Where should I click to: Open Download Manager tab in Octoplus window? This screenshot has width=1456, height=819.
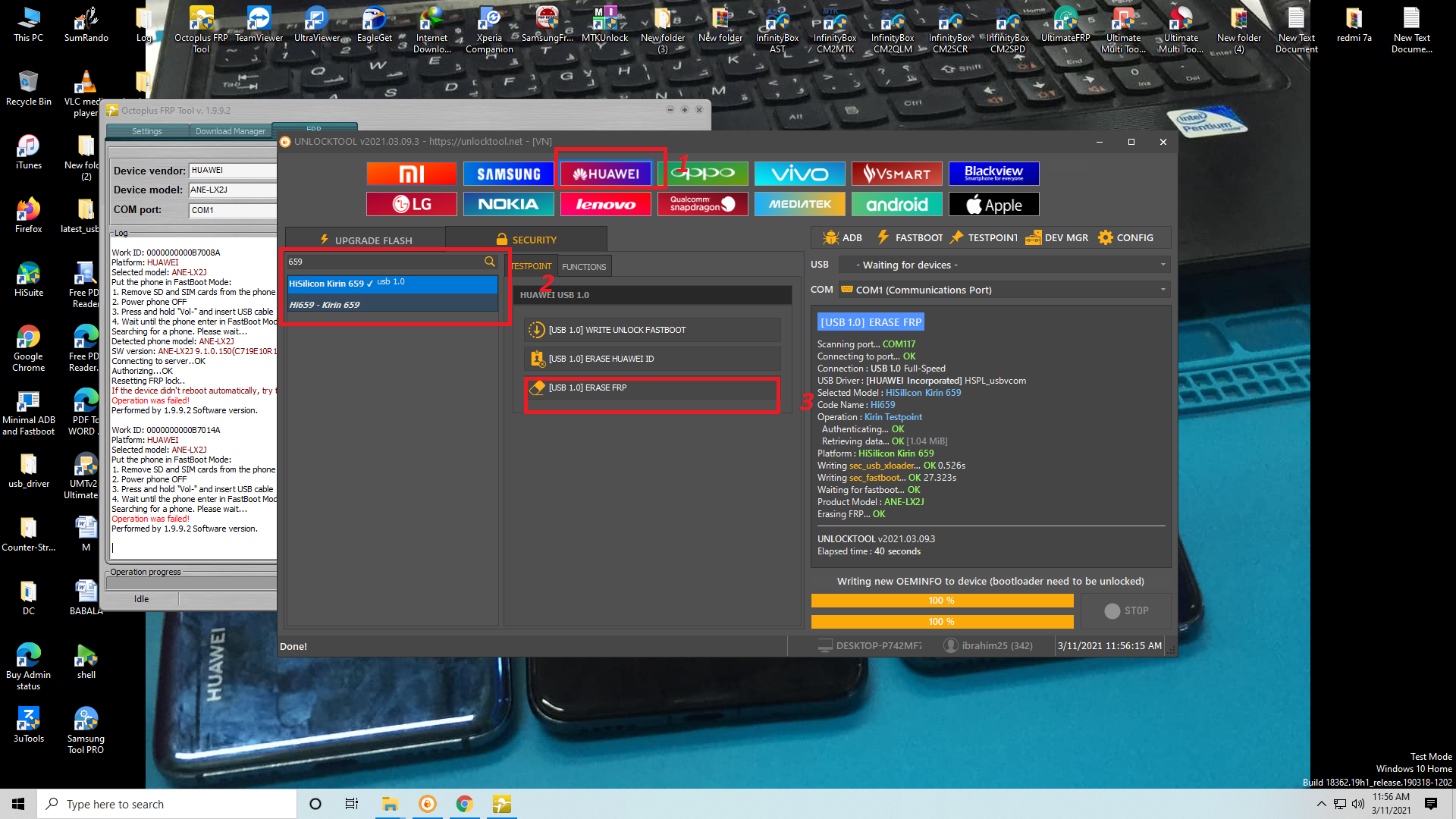pos(231,131)
